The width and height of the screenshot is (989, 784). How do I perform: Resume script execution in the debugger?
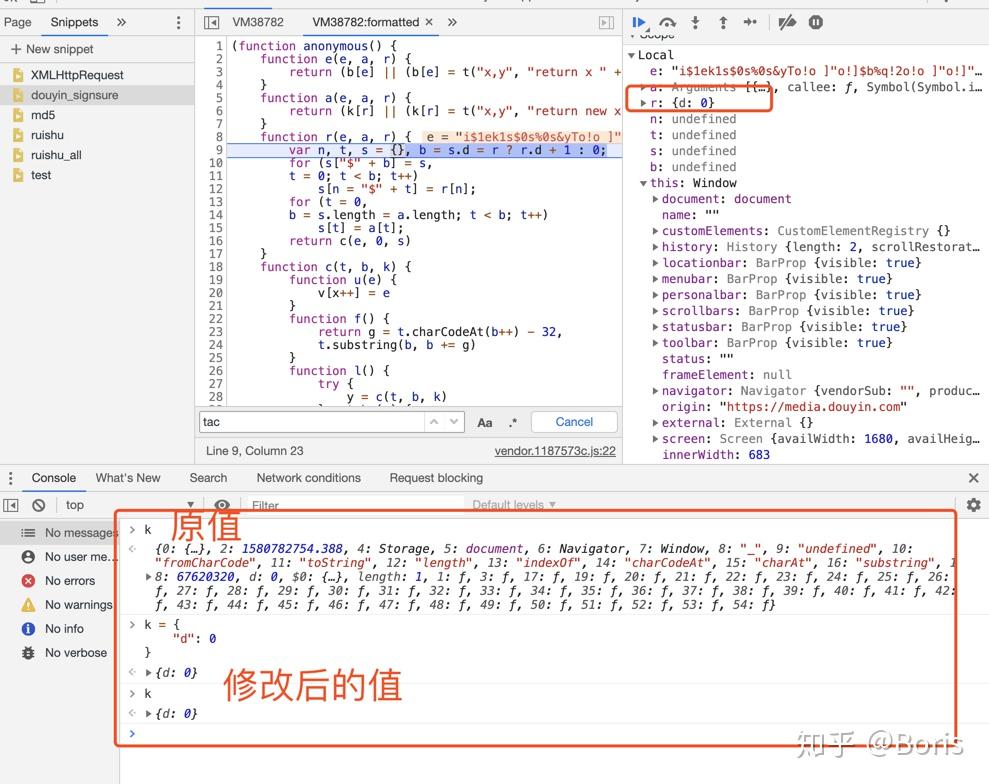[x=639, y=21]
